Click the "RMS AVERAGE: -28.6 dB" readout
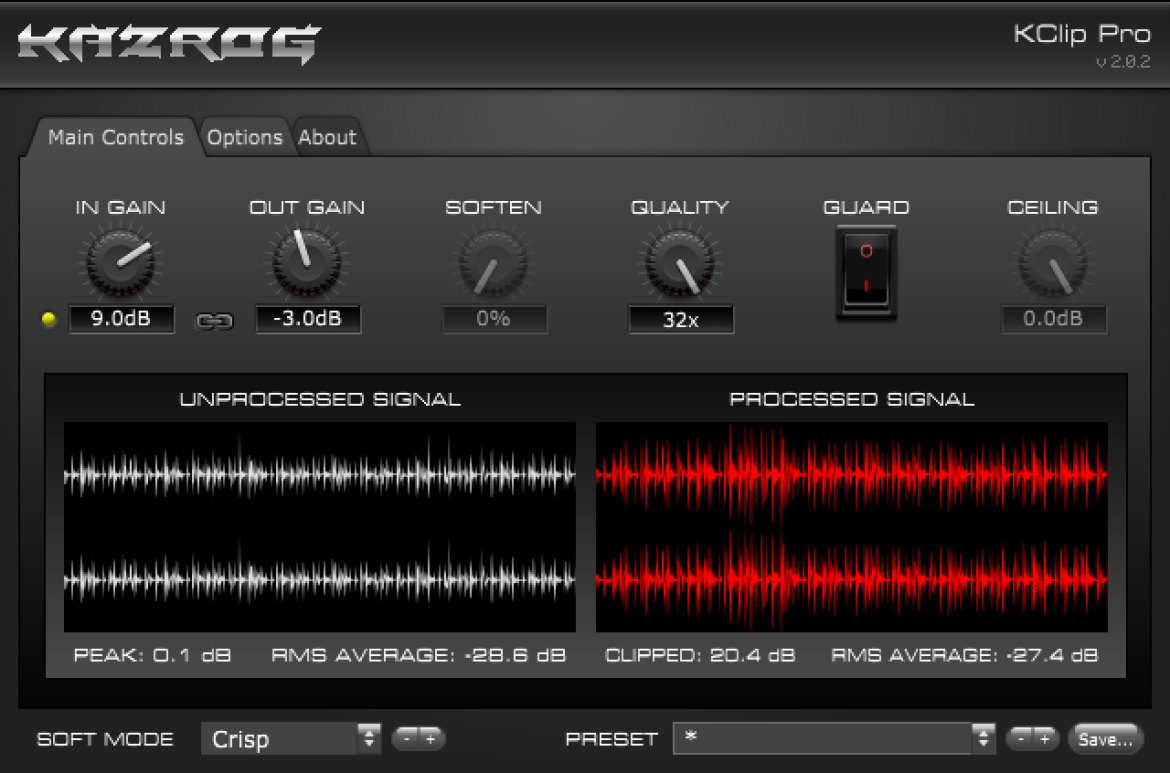 [x=419, y=655]
